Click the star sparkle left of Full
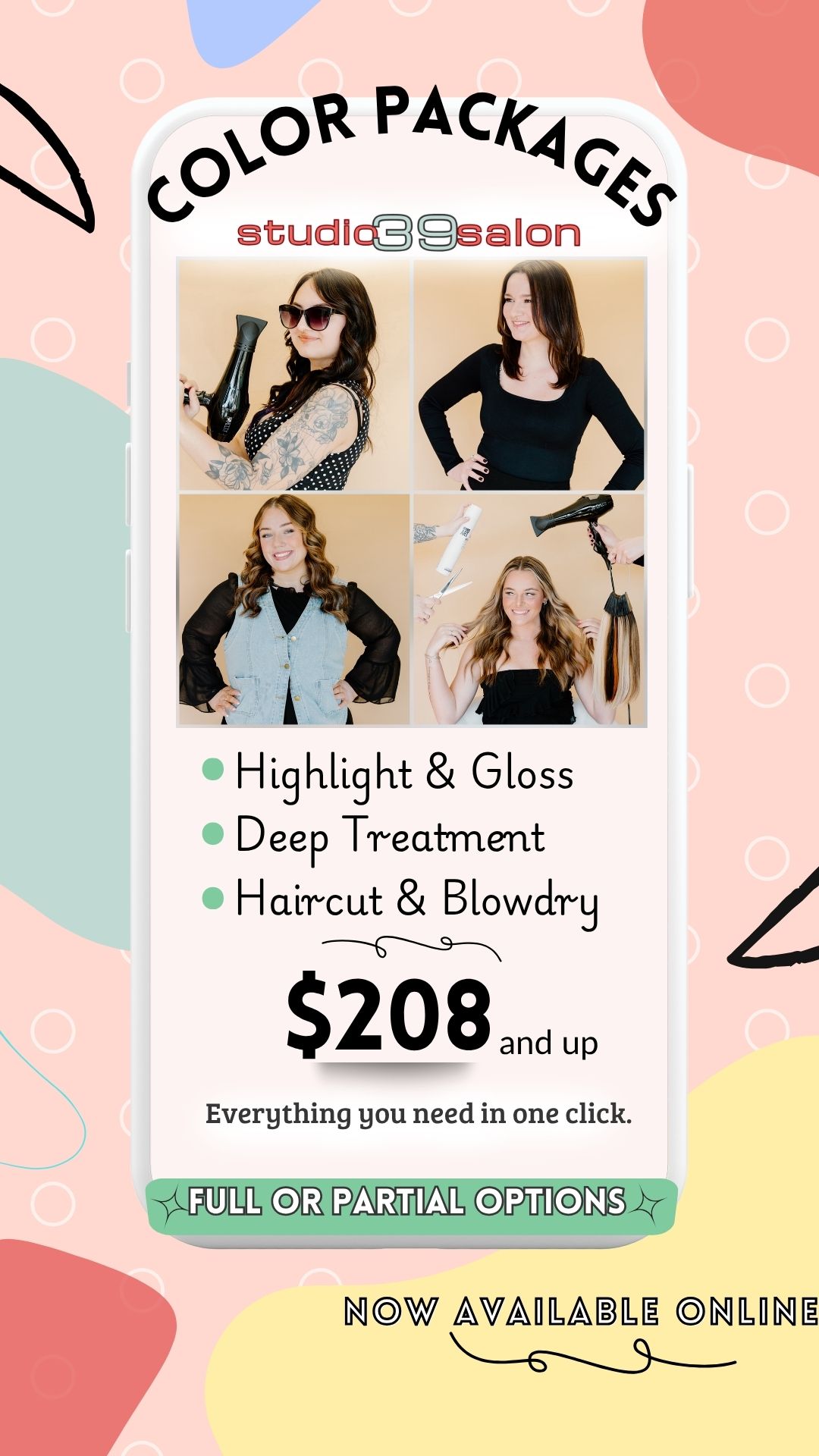 point(169,1203)
